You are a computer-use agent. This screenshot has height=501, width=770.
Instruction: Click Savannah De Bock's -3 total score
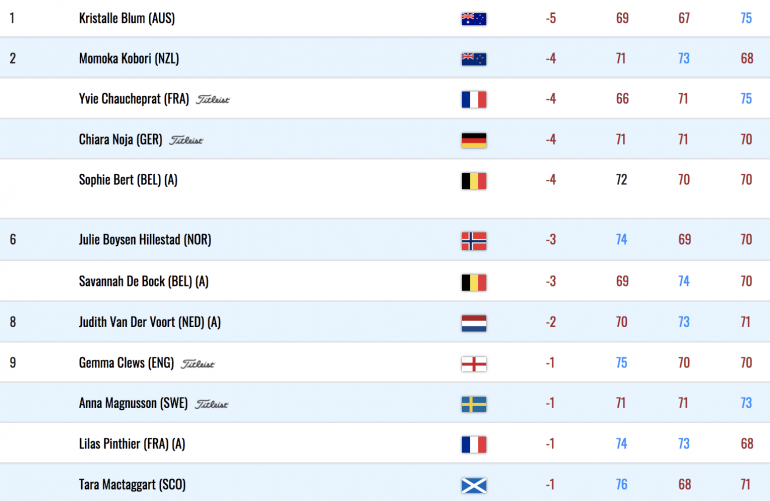[x=550, y=281]
